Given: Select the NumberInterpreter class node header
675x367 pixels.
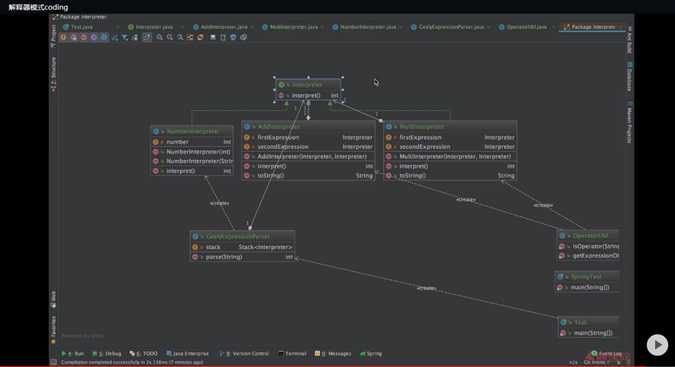Looking at the screenshot, I should tap(192, 131).
